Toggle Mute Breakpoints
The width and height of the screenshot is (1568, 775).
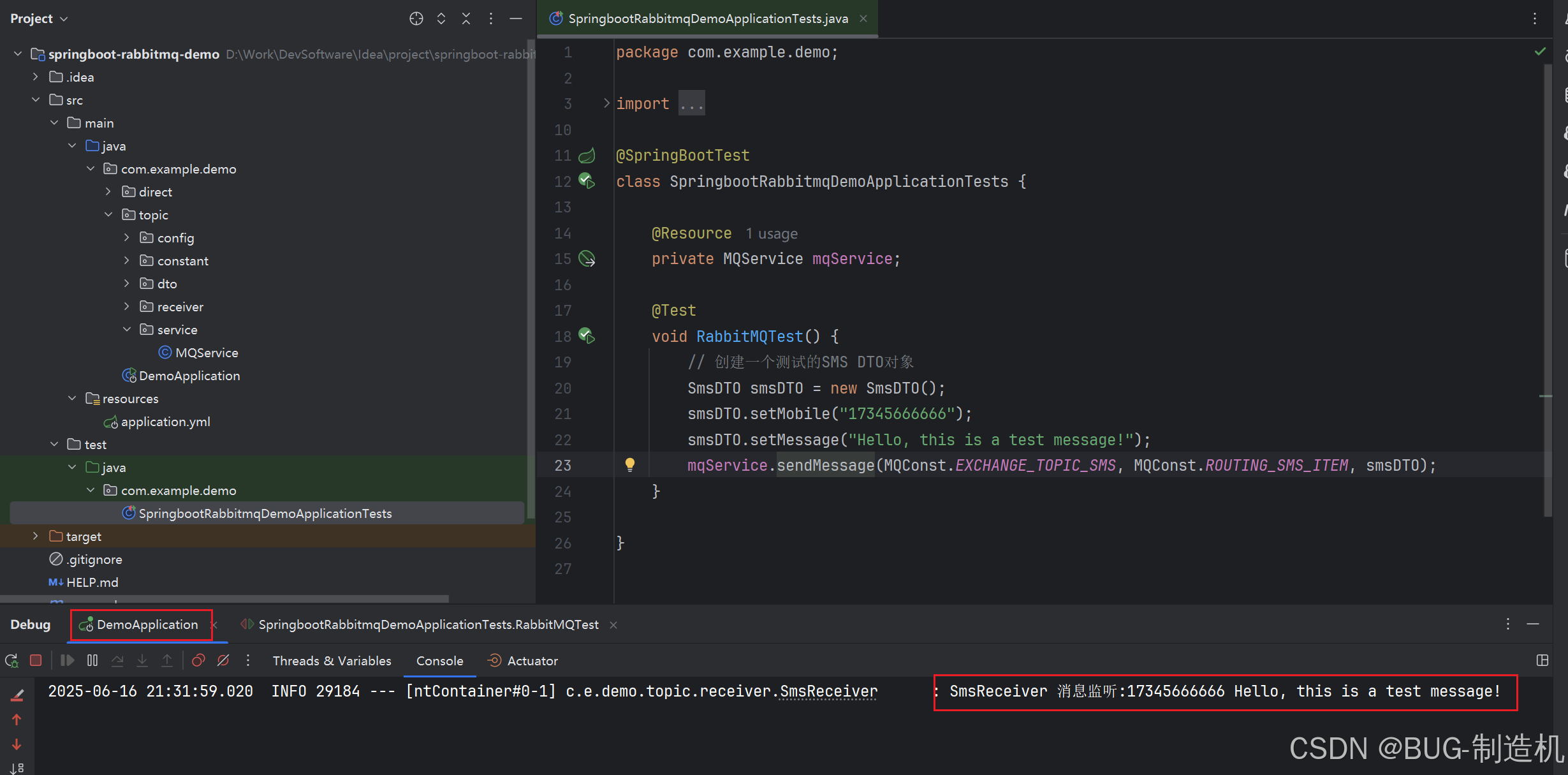(223, 660)
